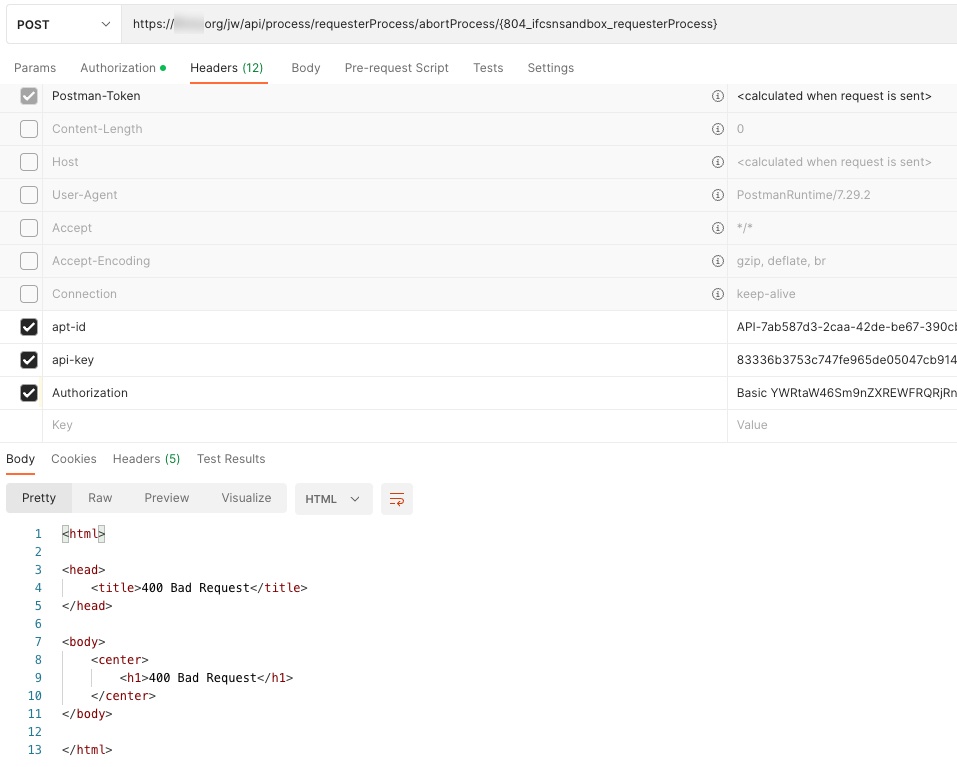The width and height of the screenshot is (957, 767).
Task: Uncheck the apt-id header checkbox
Action: click(x=29, y=327)
